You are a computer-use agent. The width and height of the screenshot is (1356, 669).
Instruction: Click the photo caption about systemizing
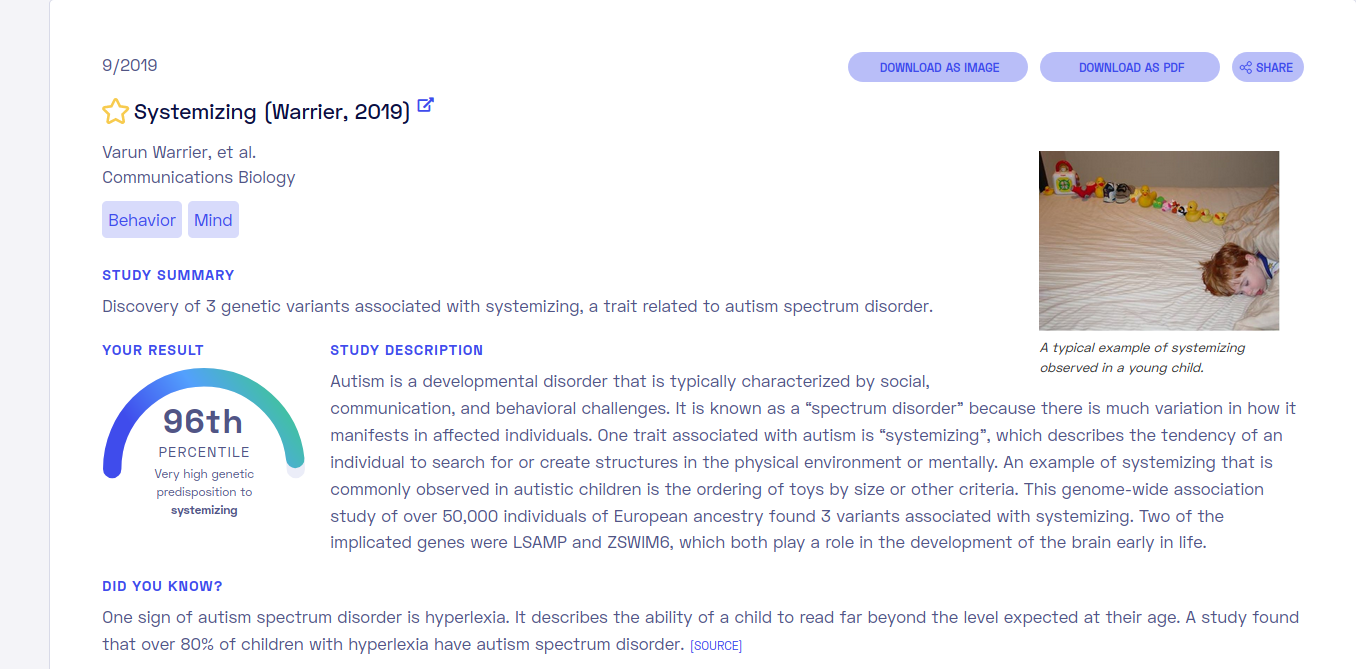(x=1142, y=358)
